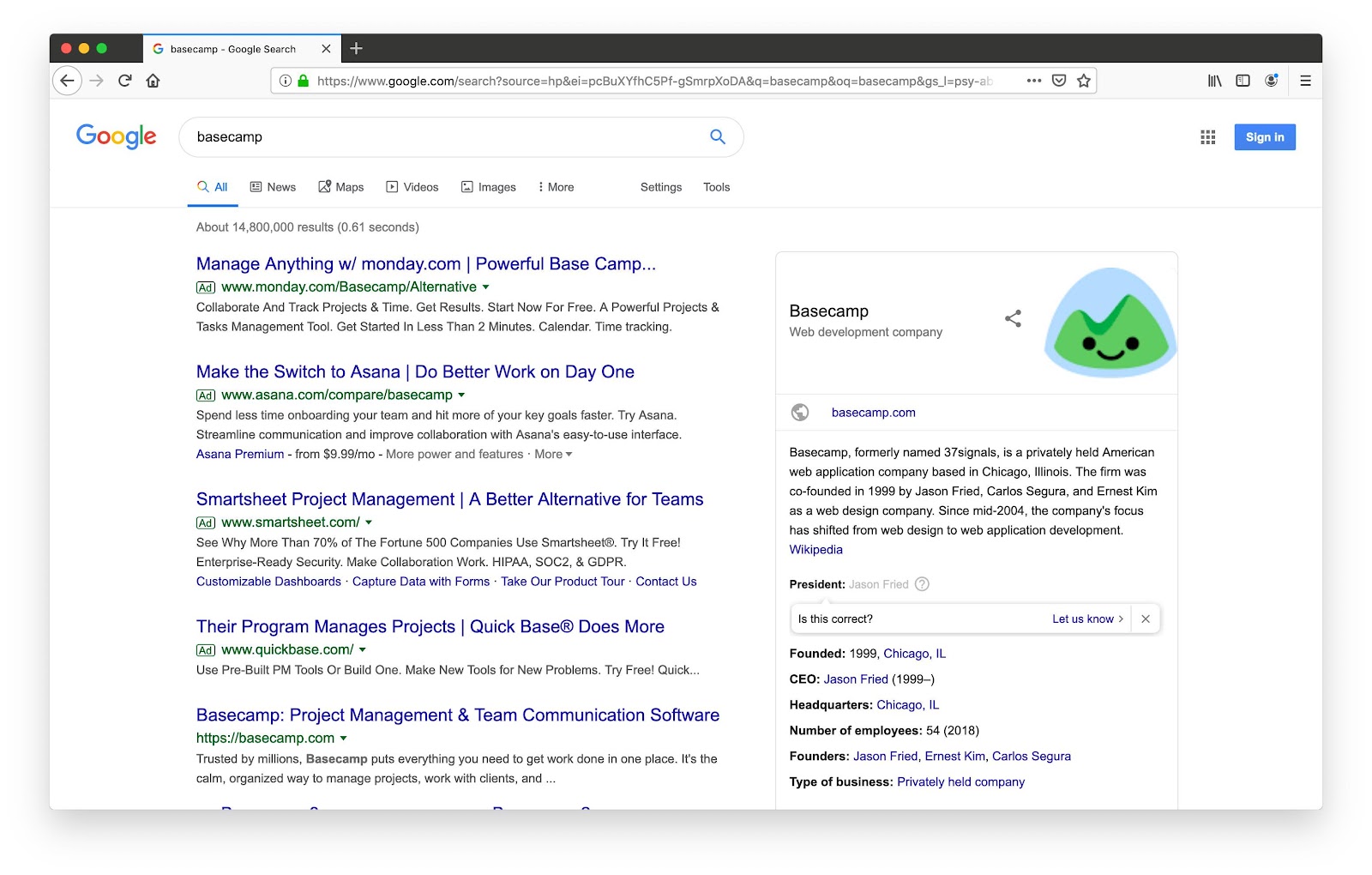Reload the current page
Viewport: 1372px width, 875px height.
coord(125,81)
